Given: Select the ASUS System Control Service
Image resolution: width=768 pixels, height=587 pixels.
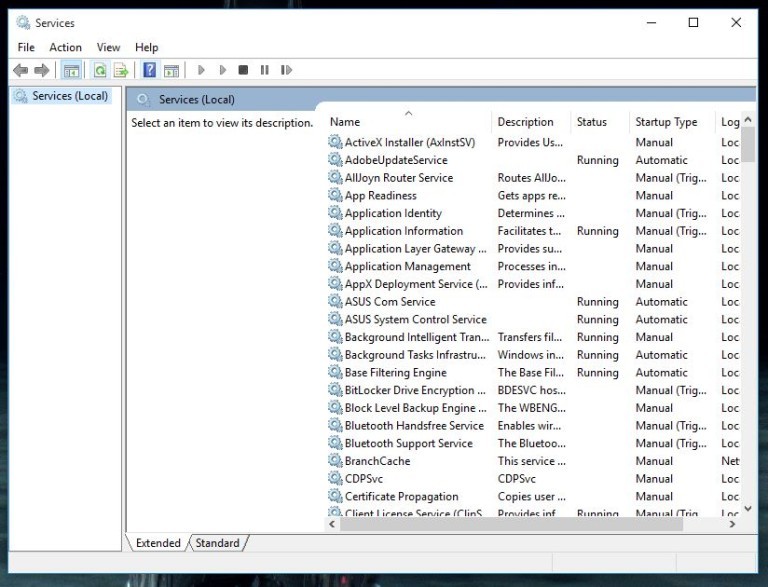Looking at the screenshot, I should (x=533, y=319).
